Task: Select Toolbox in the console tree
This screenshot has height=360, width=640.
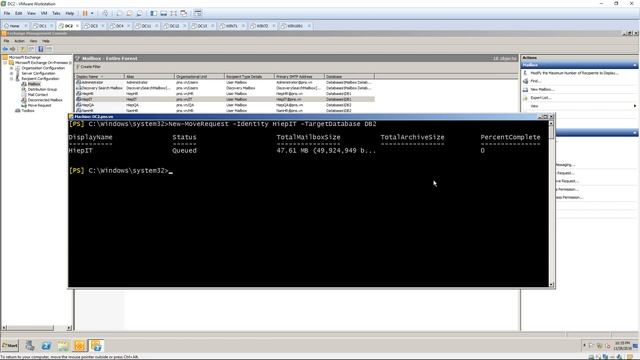Action: pos(28,111)
